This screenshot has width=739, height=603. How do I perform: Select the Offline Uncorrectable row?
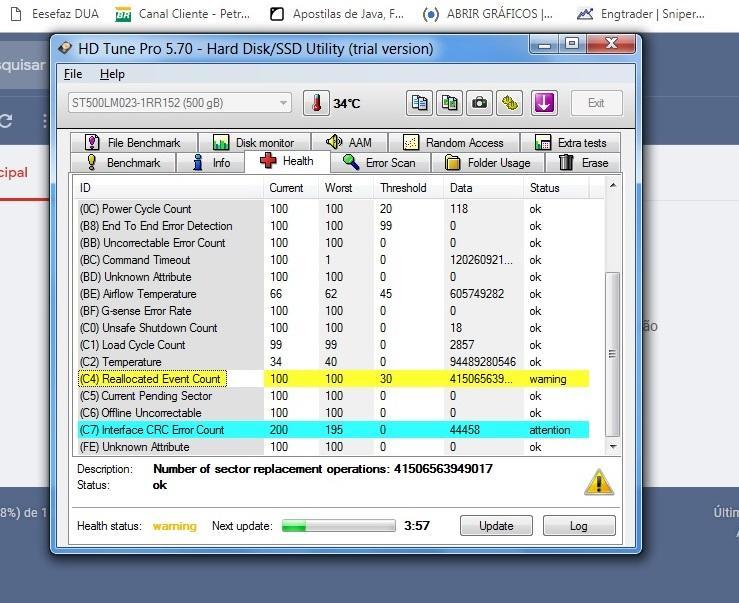(333, 413)
